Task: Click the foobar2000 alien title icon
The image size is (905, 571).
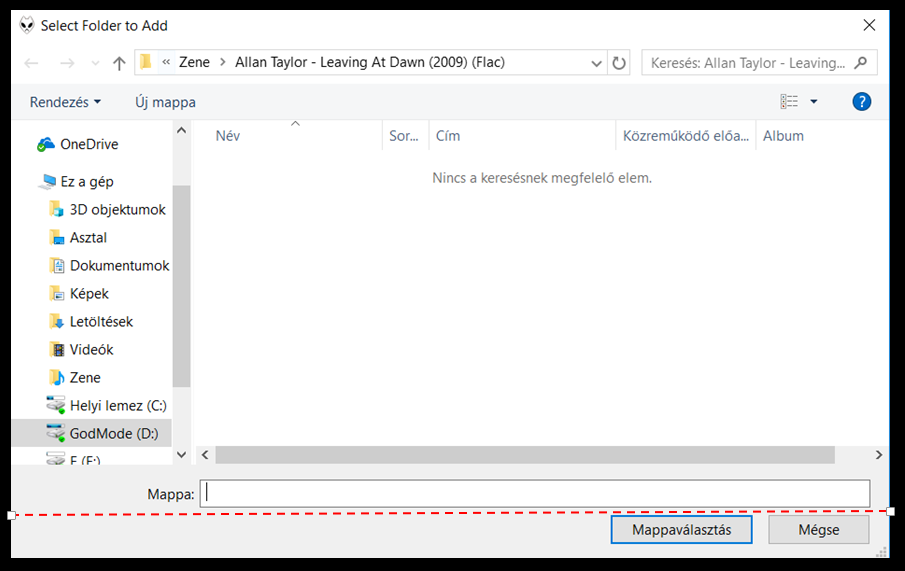Action: coord(27,25)
